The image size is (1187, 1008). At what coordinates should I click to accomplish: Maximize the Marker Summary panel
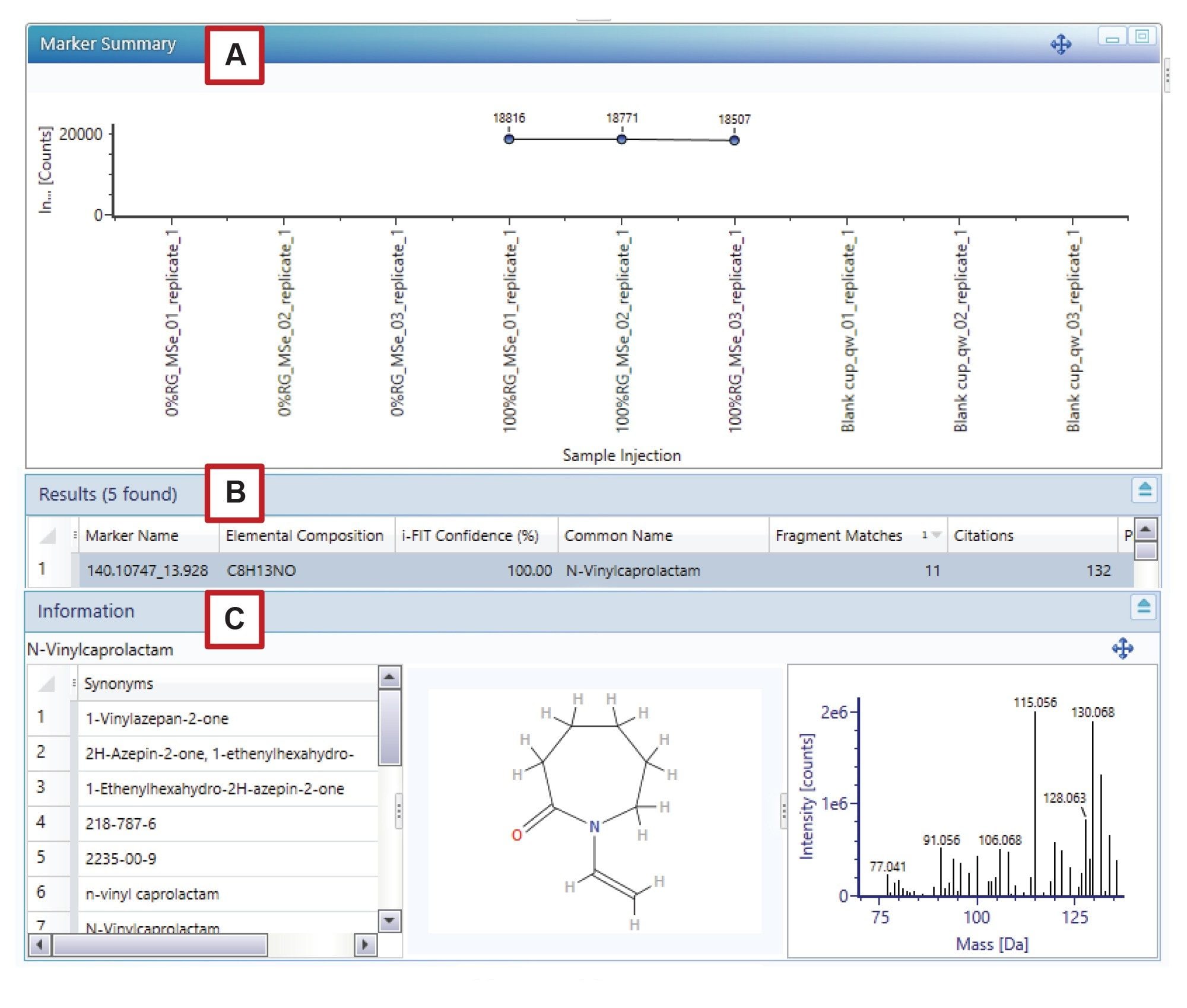(x=1142, y=37)
